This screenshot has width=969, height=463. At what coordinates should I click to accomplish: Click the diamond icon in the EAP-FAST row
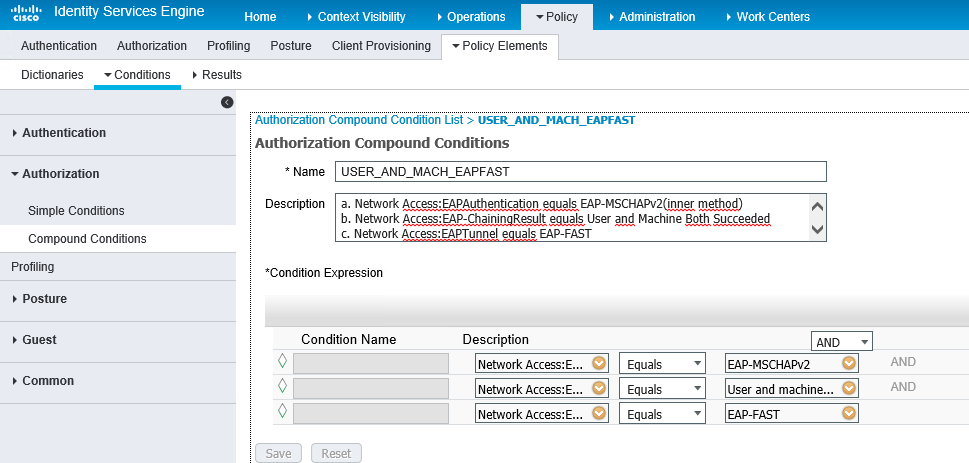282,411
